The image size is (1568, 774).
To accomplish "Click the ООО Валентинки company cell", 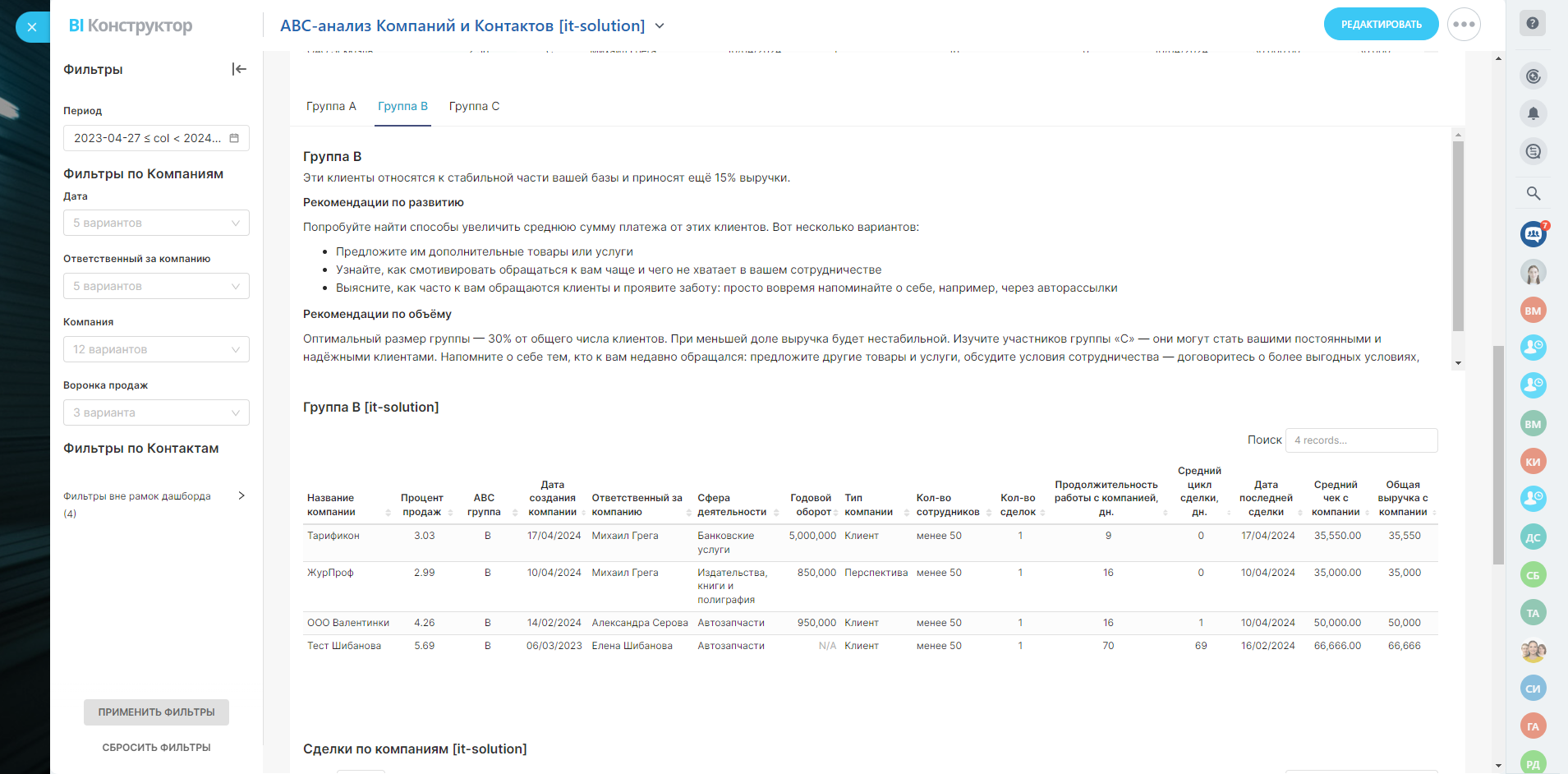I will pyautogui.click(x=348, y=623).
